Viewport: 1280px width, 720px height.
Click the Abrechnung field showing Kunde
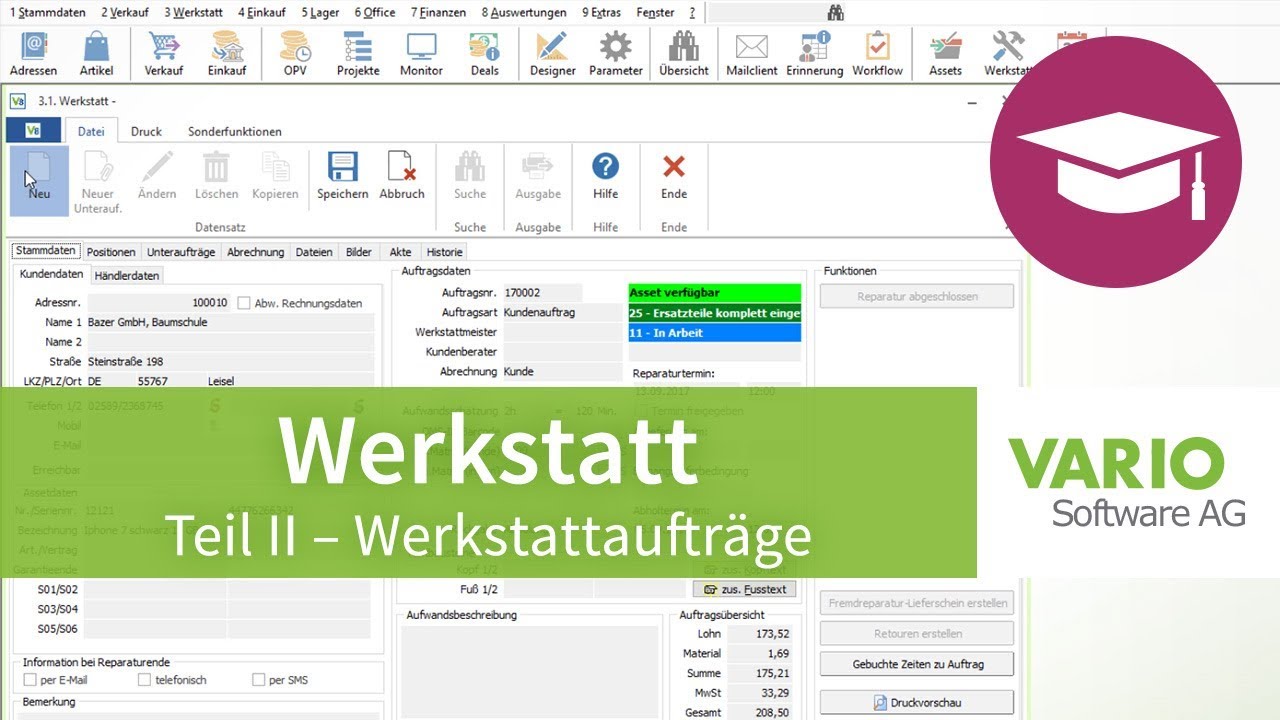pyautogui.click(x=562, y=371)
